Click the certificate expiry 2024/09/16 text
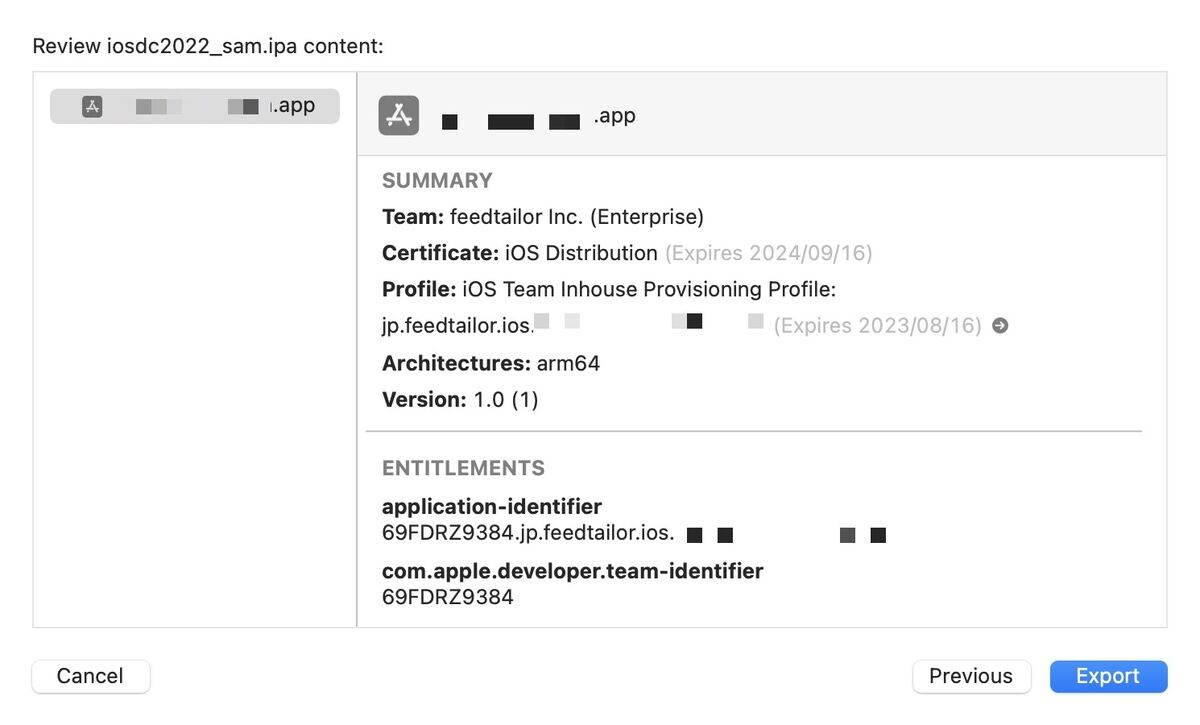This screenshot has width=1200, height=725. 769,253
